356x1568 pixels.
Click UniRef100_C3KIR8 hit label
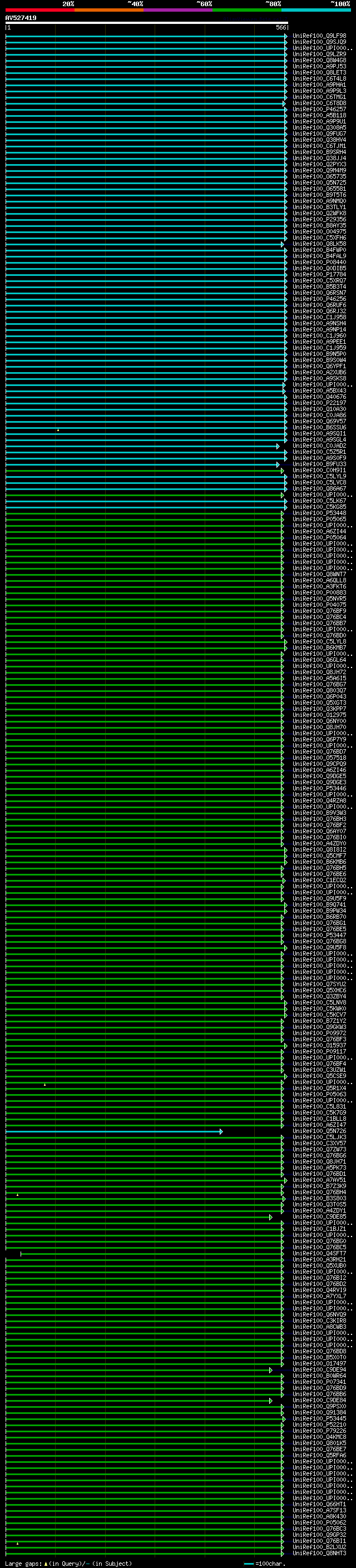pos(319,1322)
